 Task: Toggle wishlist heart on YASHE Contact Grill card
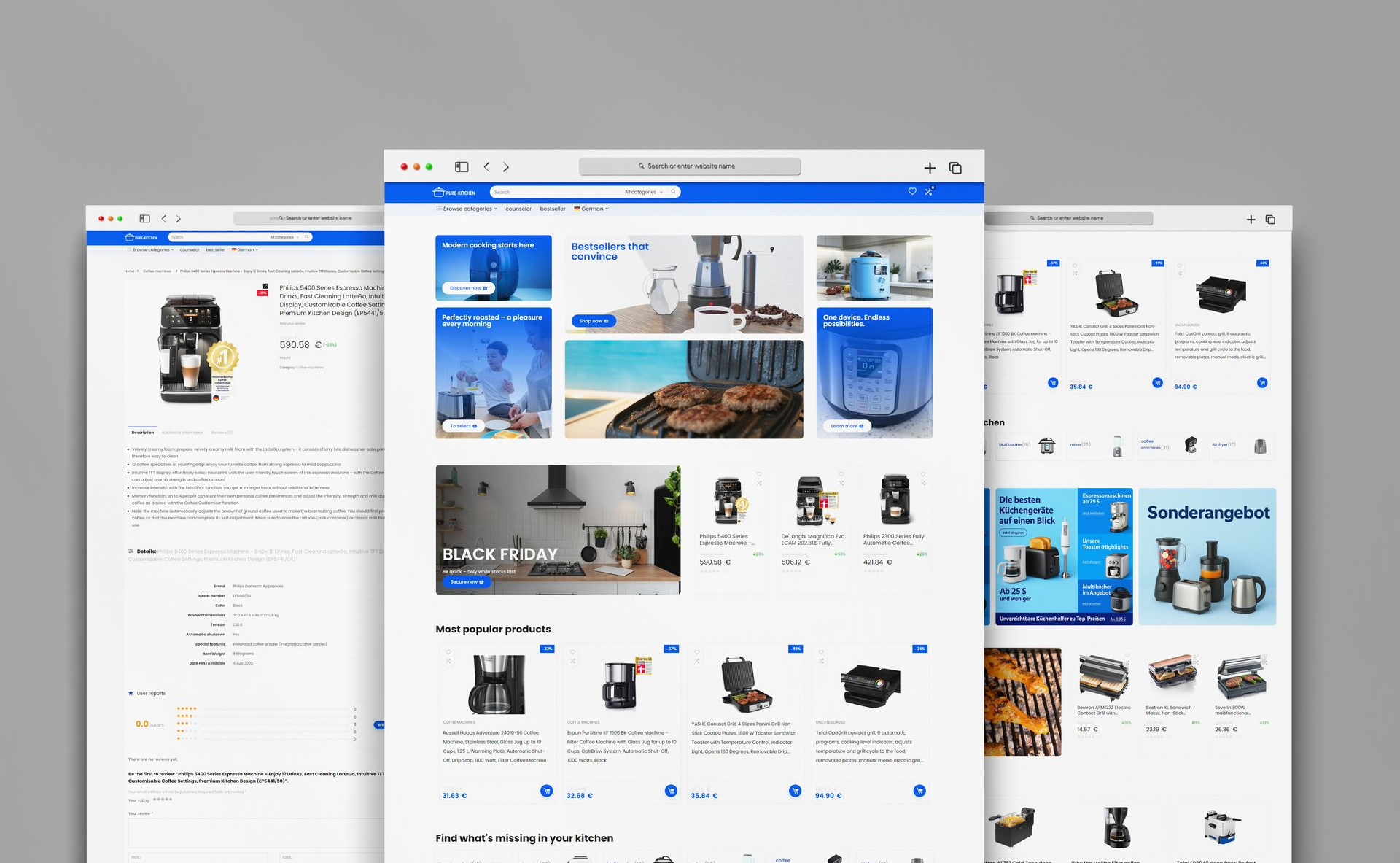coord(697,652)
